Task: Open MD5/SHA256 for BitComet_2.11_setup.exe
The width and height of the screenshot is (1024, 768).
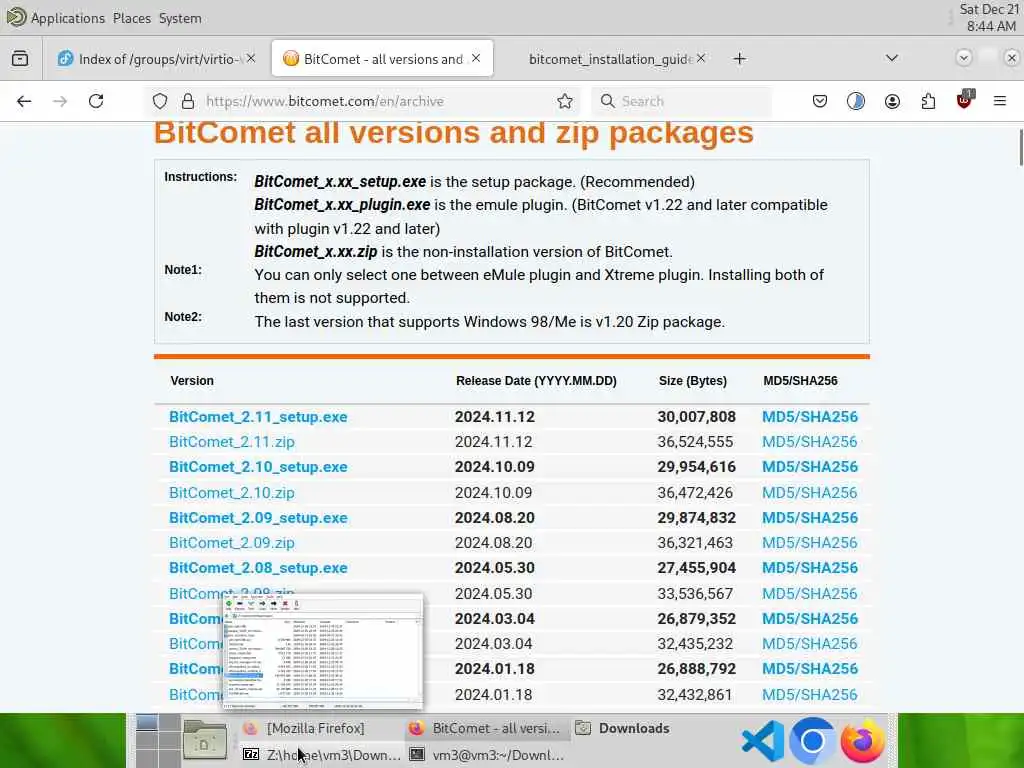Action: (810, 417)
